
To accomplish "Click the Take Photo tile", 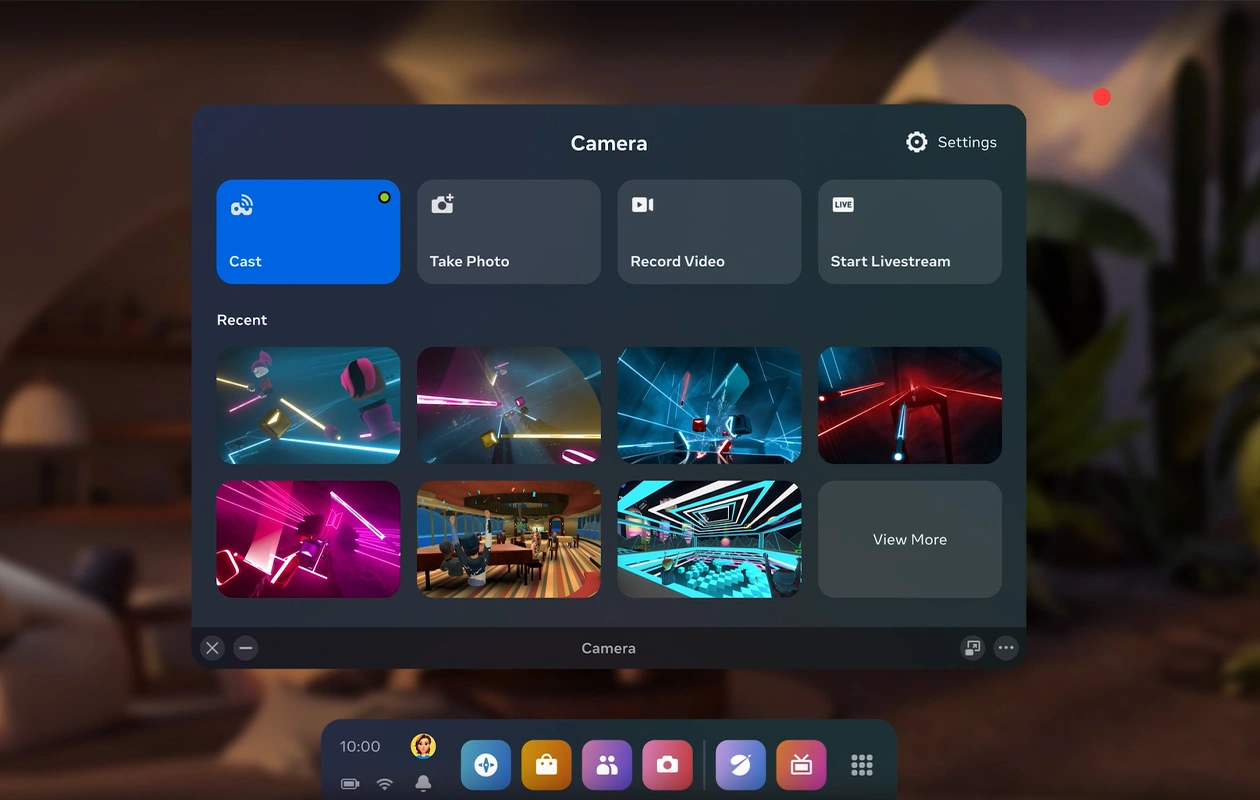I will click(x=508, y=232).
